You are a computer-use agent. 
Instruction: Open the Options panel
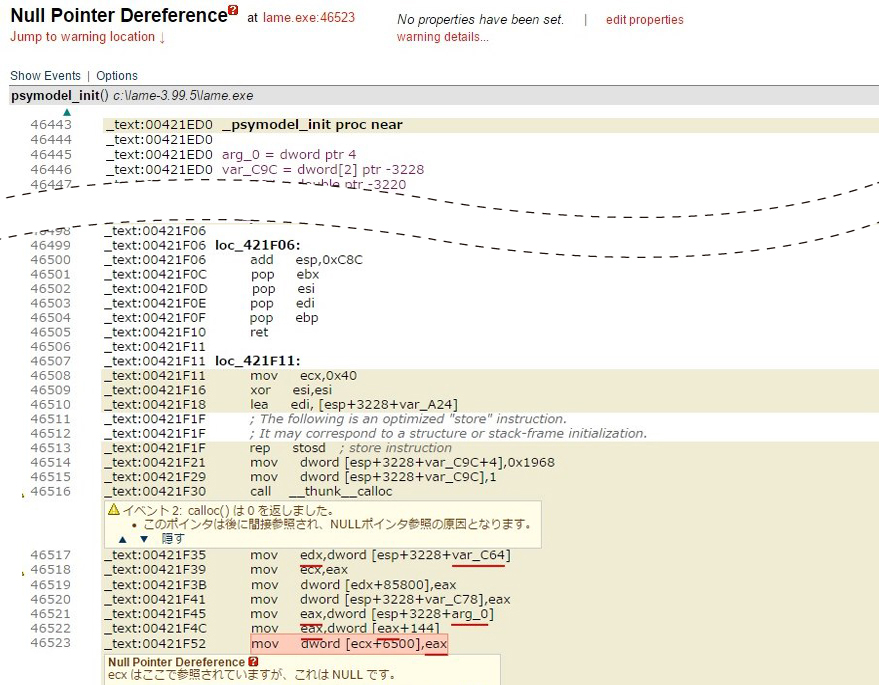click(117, 75)
